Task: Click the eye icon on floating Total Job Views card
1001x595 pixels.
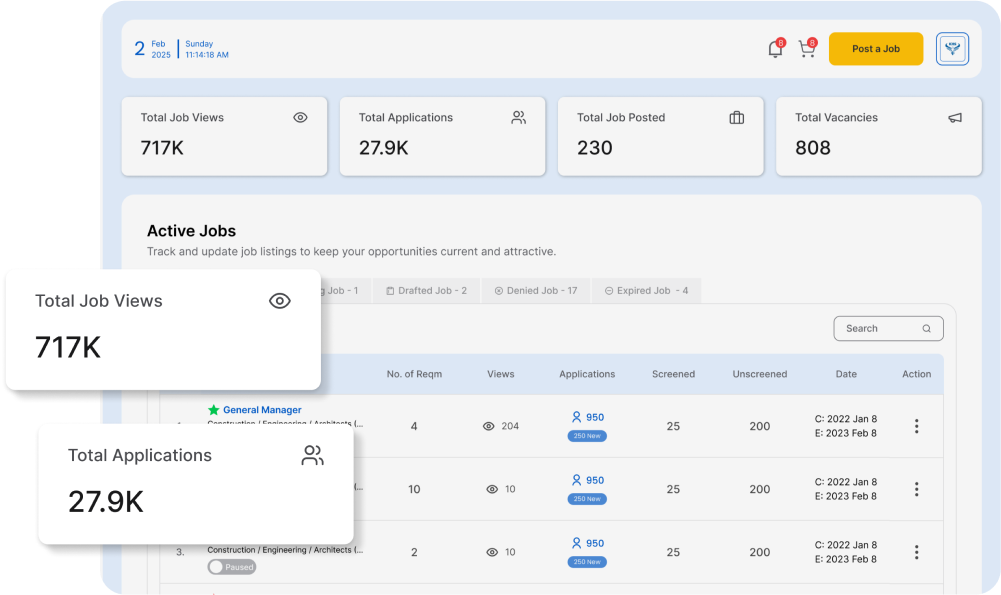Action: click(280, 301)
